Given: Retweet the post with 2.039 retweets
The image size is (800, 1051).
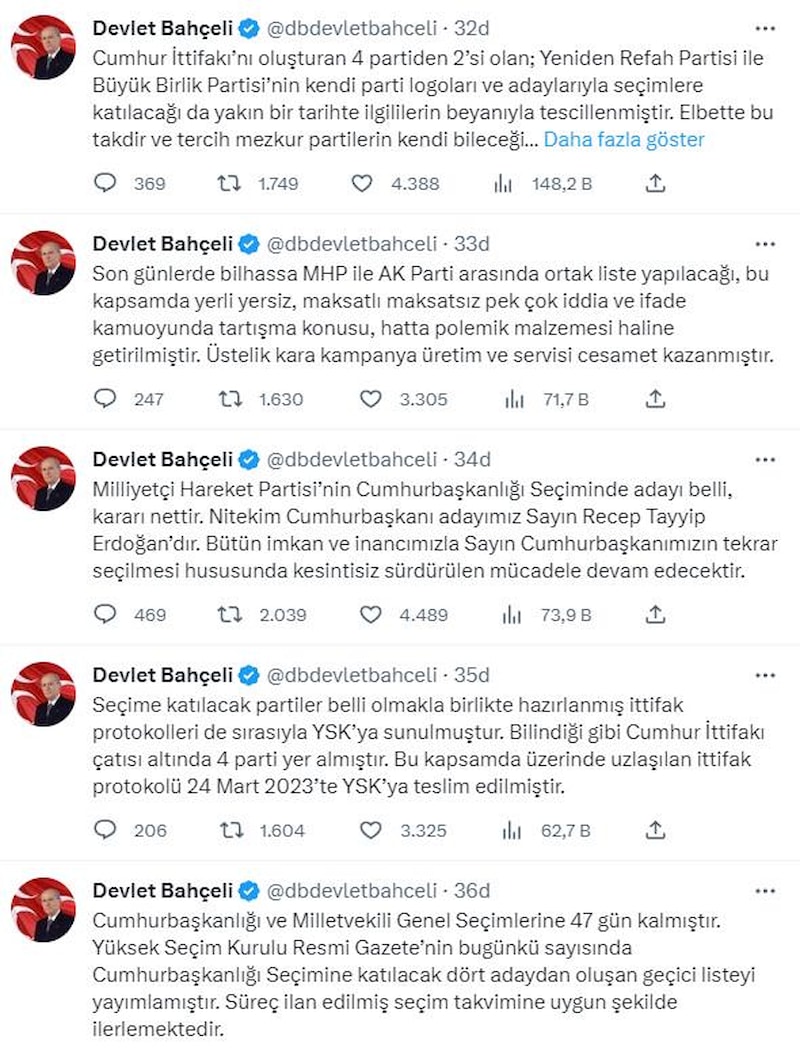Looking at the screenshot, I should click(230, 614).
